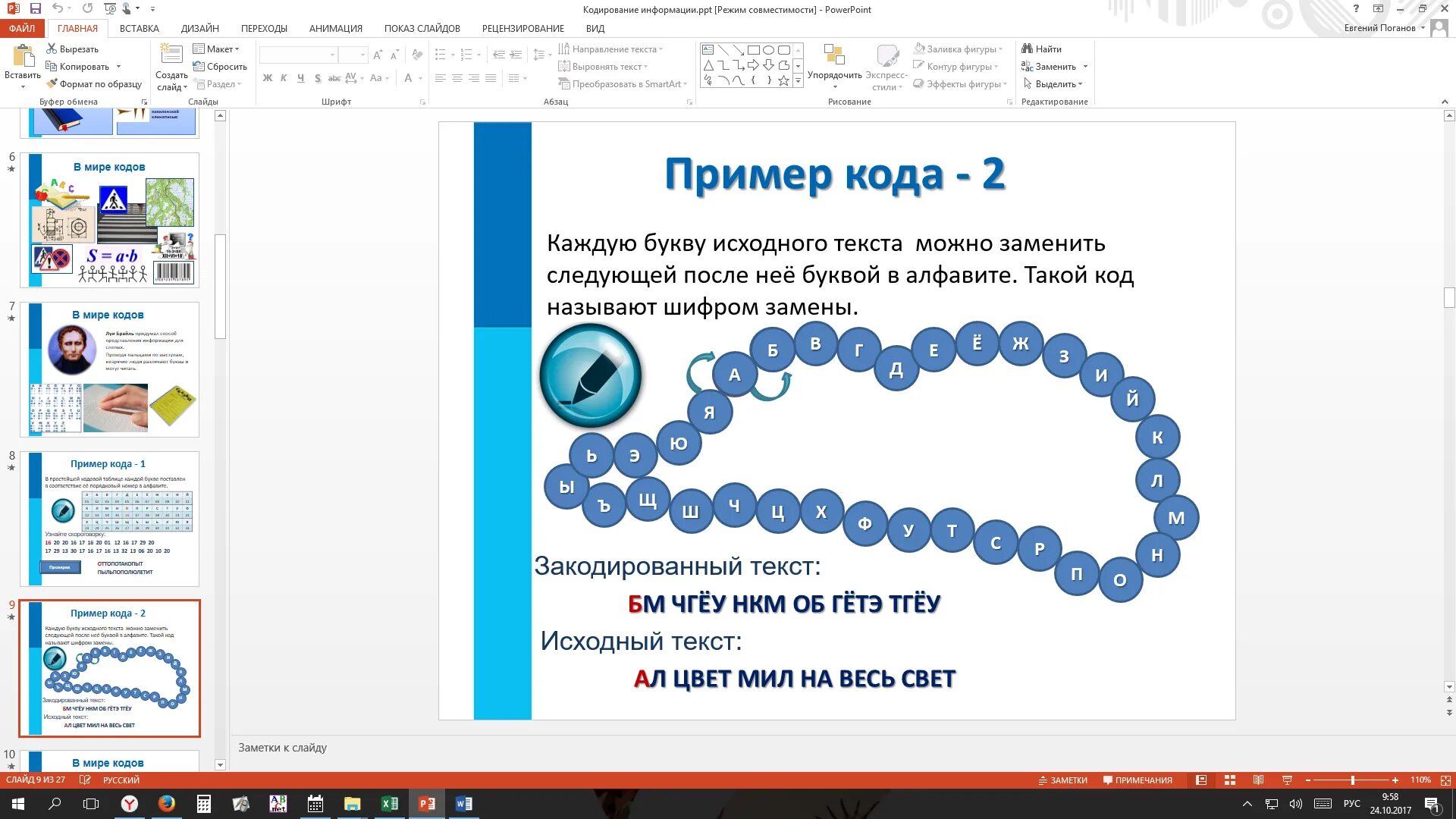Click user account name Евгений Поганов

tap(1379, 28)
